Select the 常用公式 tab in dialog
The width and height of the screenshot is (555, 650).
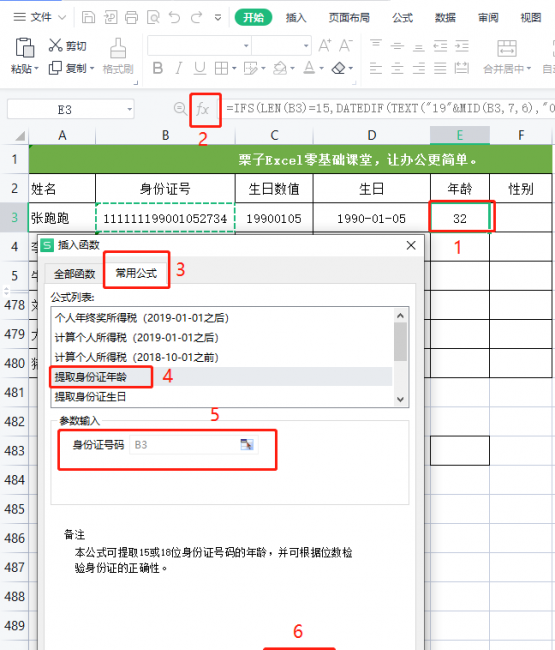[x=136, y=273]
